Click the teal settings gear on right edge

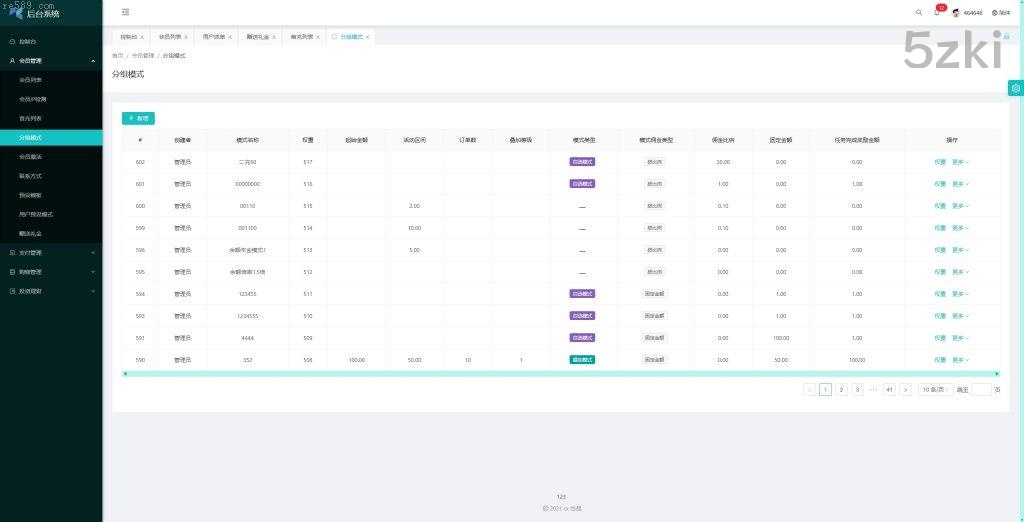click(1015, 88)
